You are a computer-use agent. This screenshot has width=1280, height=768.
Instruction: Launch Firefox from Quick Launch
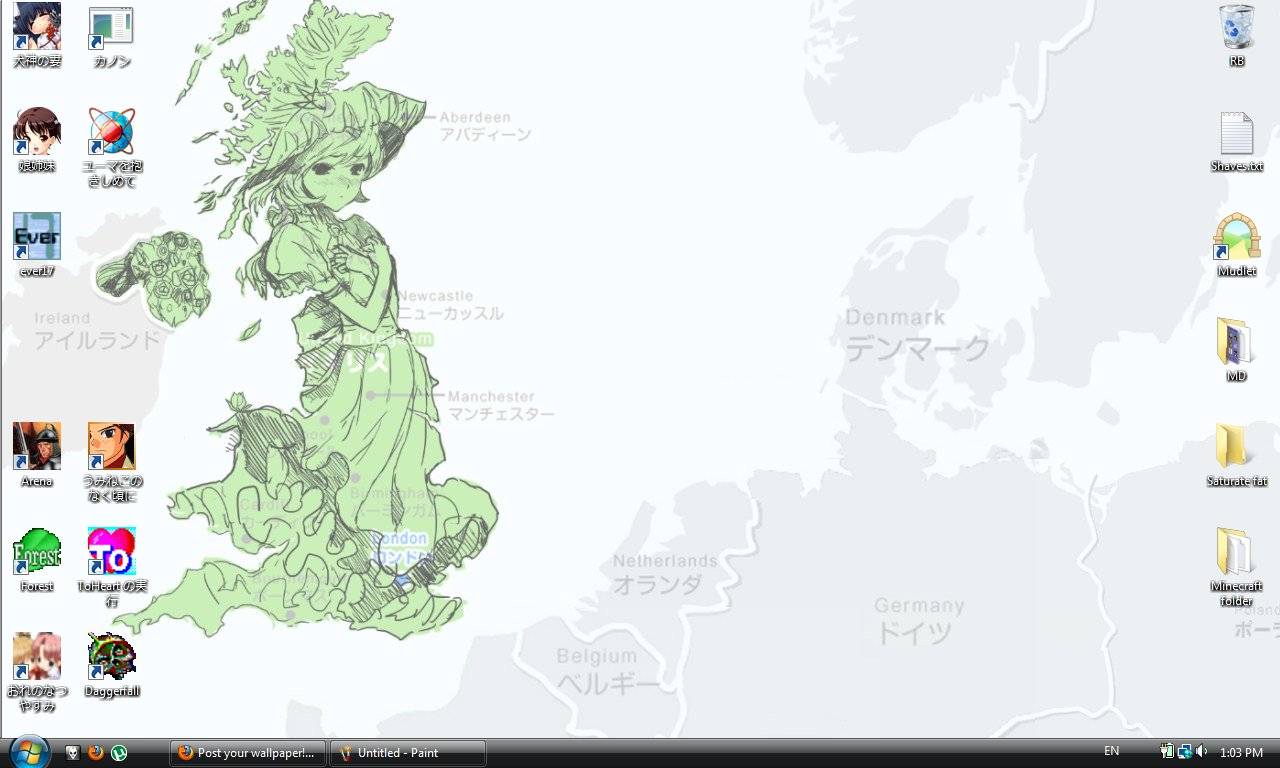(96, 753)
